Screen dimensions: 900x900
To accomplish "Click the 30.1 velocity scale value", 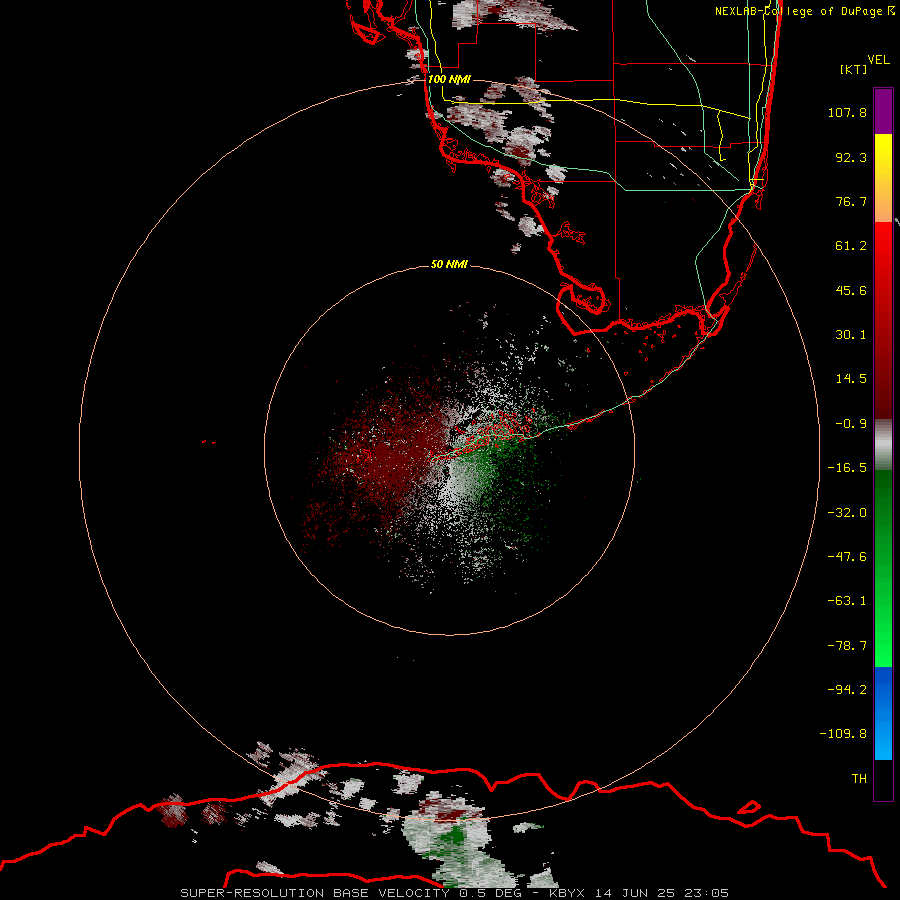I will click(851, 335).
